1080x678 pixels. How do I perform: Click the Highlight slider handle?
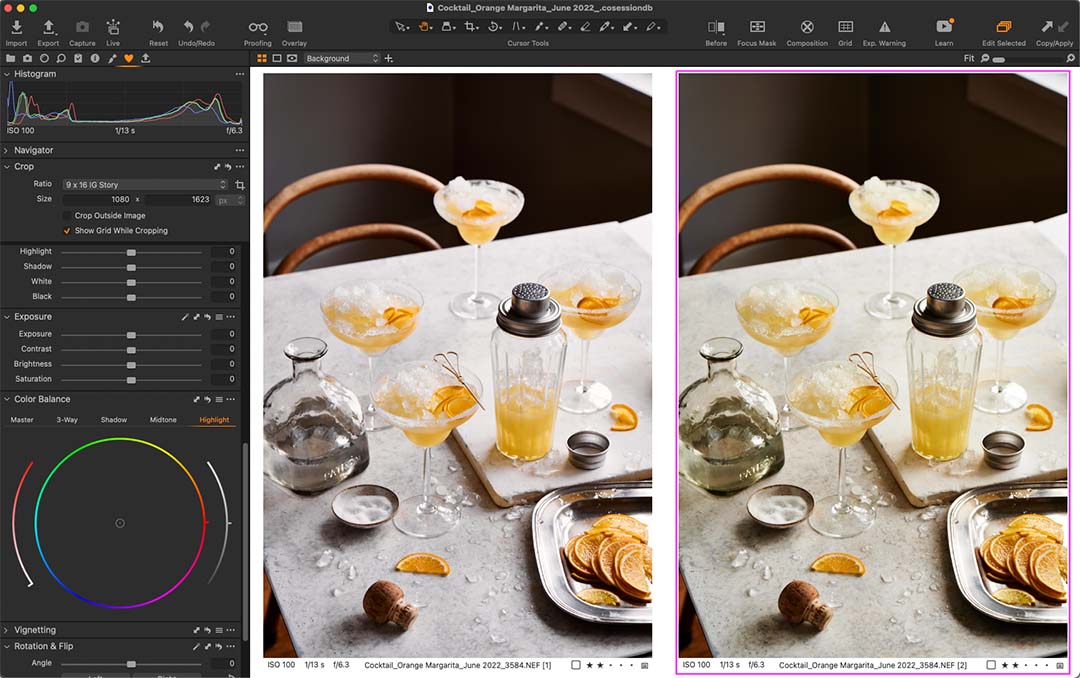tap(131, 252)
